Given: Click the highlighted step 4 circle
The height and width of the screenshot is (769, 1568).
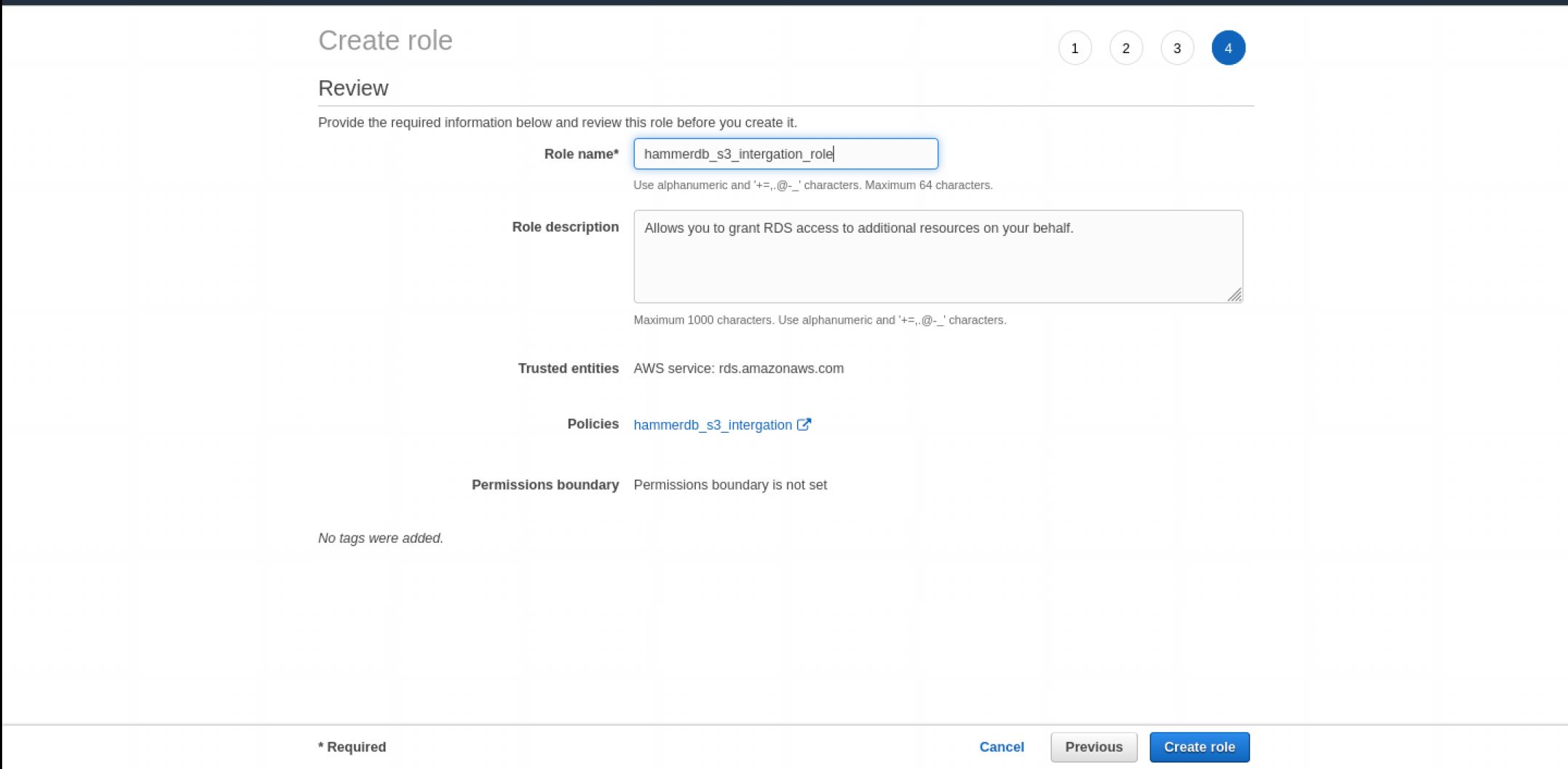Looking at the screenshot, I should [1228, 48].
